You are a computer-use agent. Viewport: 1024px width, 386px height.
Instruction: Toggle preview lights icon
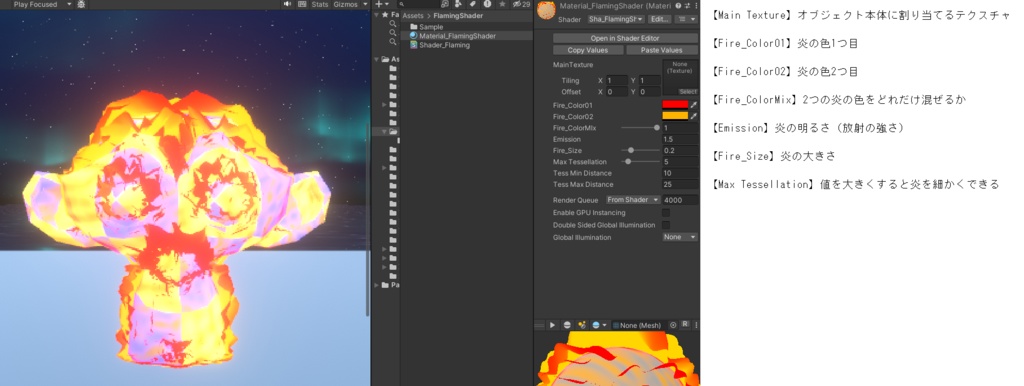pyautogui.click(x=582, y=325)
